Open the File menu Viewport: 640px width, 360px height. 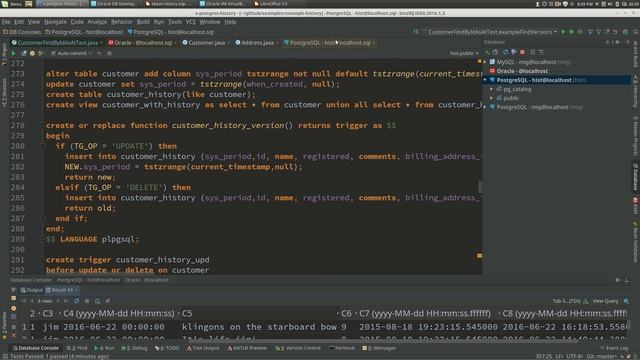pyautogui.click(x=6, y=22)
